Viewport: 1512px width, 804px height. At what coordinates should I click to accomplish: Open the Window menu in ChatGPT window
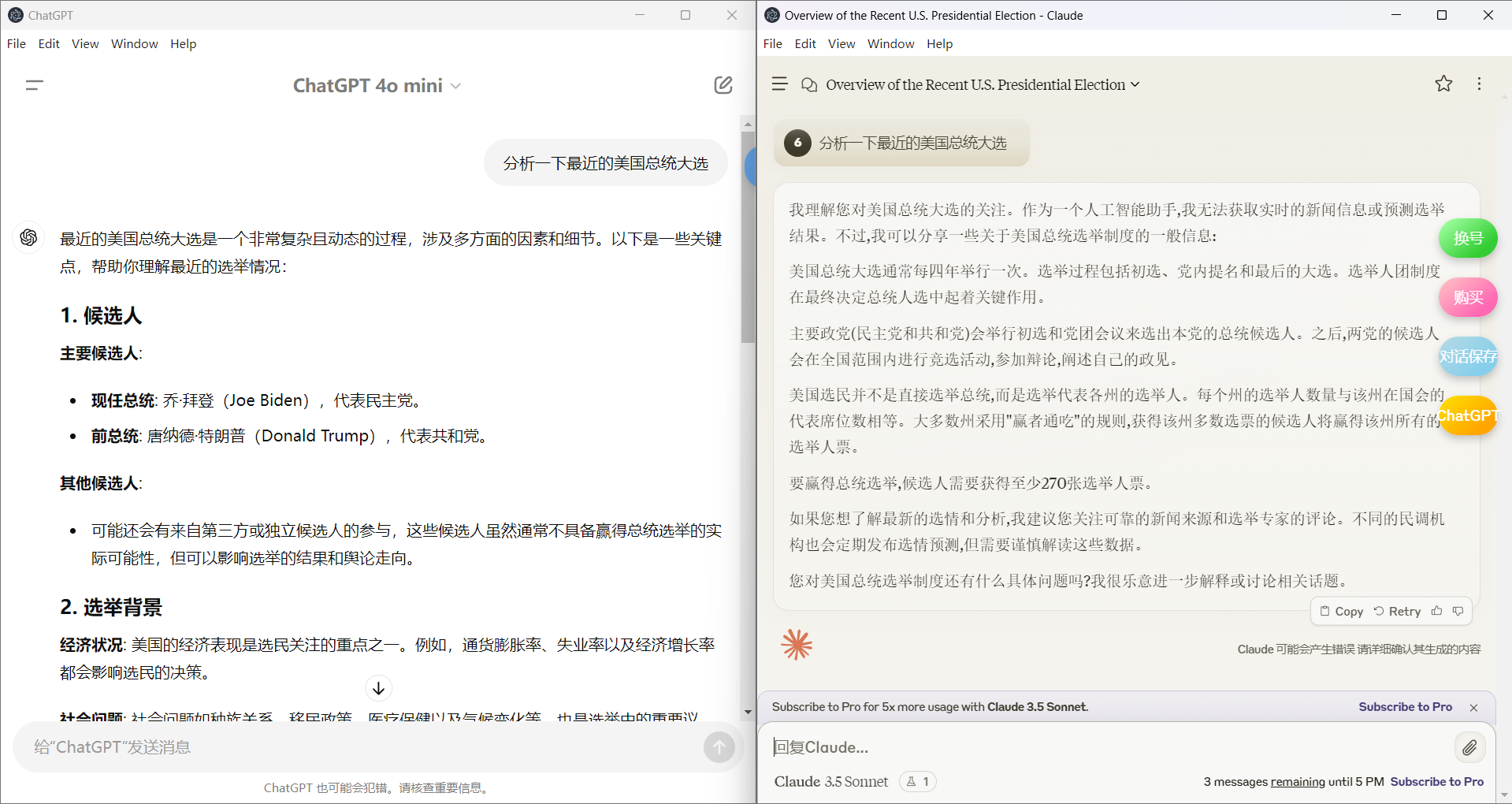click(135, 43)
